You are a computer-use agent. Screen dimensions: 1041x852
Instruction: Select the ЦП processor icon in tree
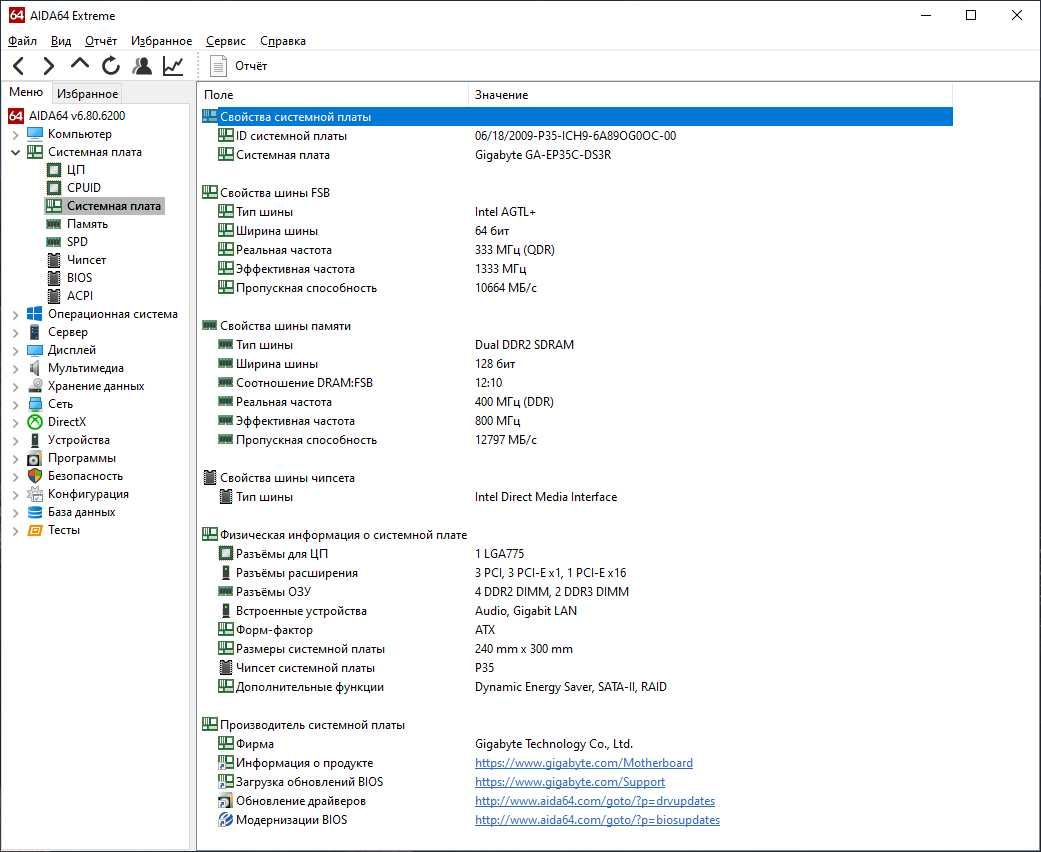point(54,170)
